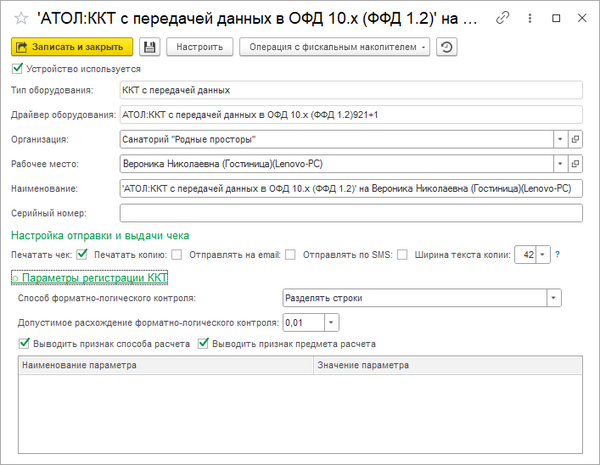Viewport: 600px width, 465px height.
Task: Click the 42 copy width value
Action: point(526,255)
